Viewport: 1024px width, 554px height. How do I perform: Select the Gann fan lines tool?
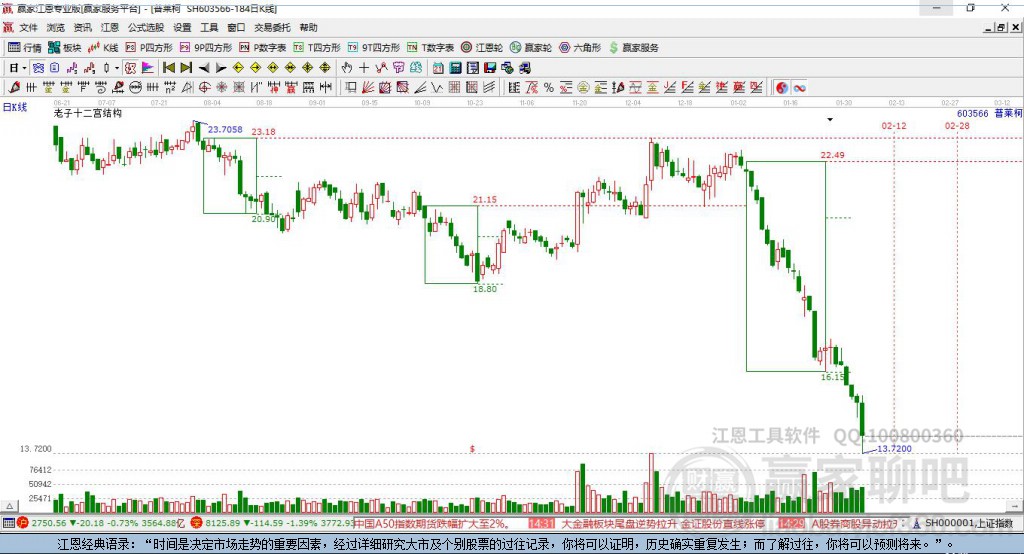click(368, 87)
